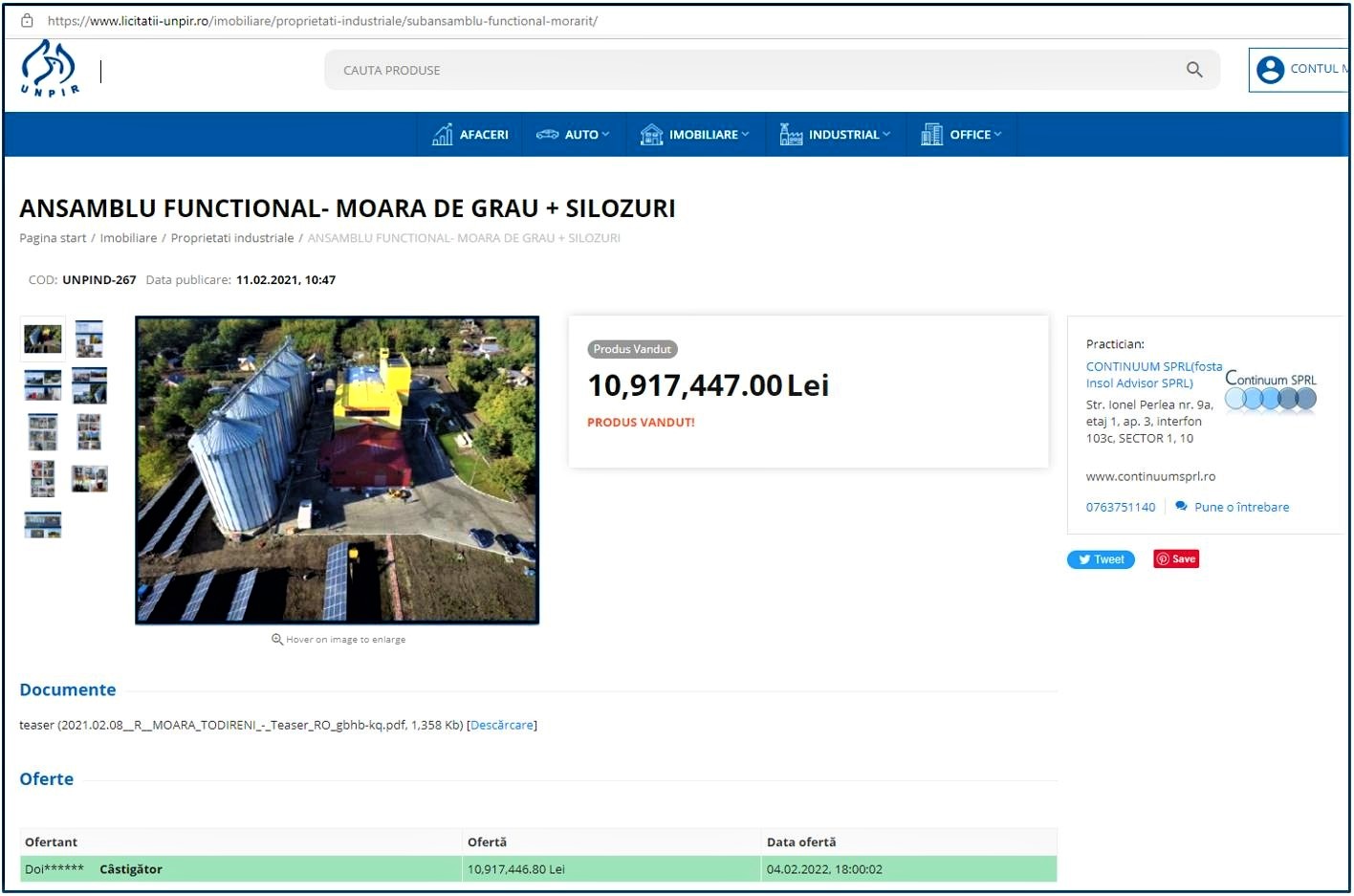The width and height of the screenshot is (1354, 896).
Task: Click the Imobiliare house icon
Action: 651,135
